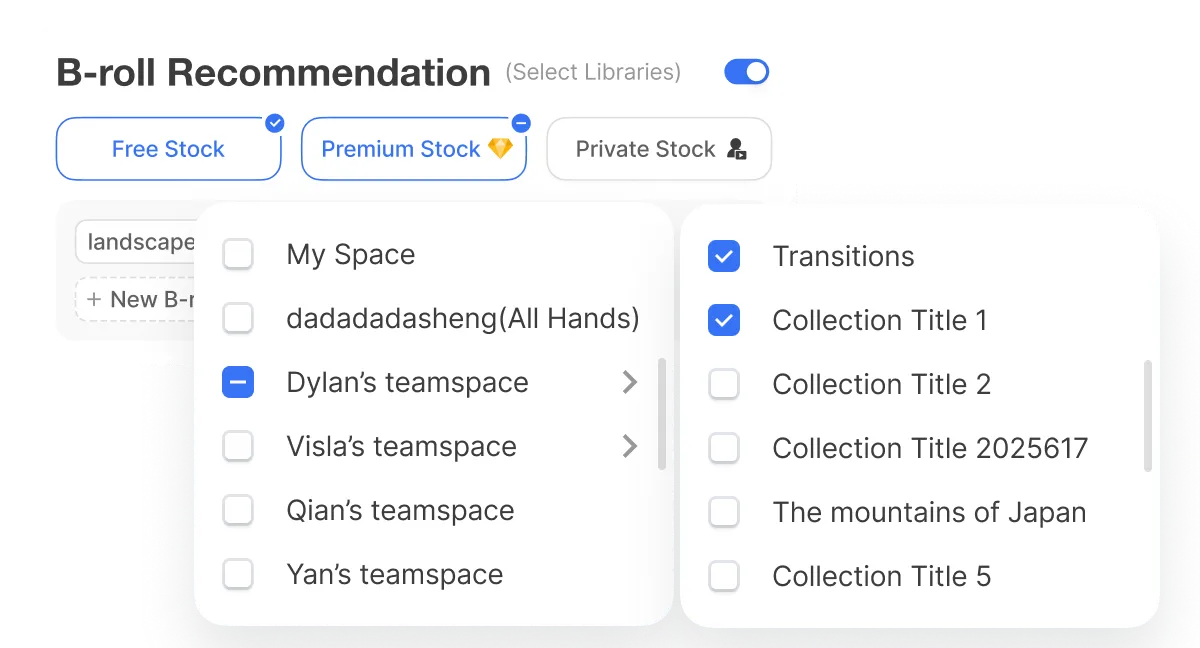Check the Yan's teamspace checkbox
Viewport: 1200px width, 648px height.
tap(238, 574)
